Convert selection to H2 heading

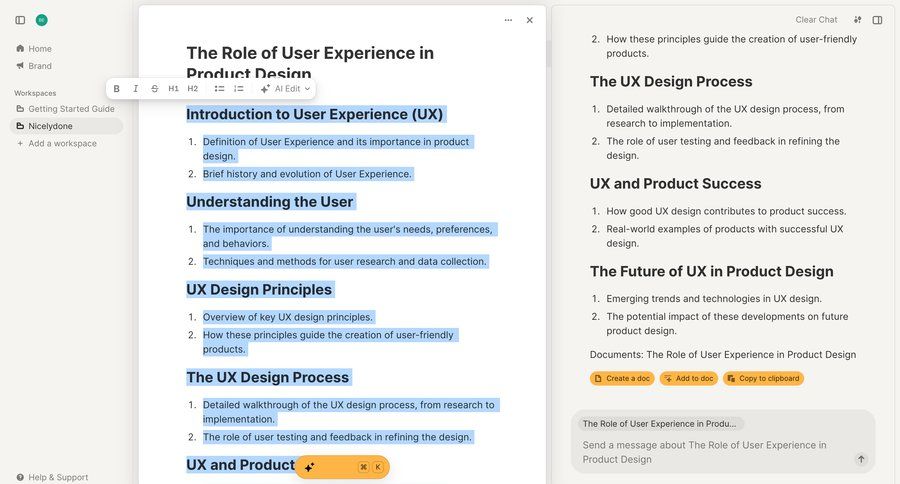tap(193, 88)
